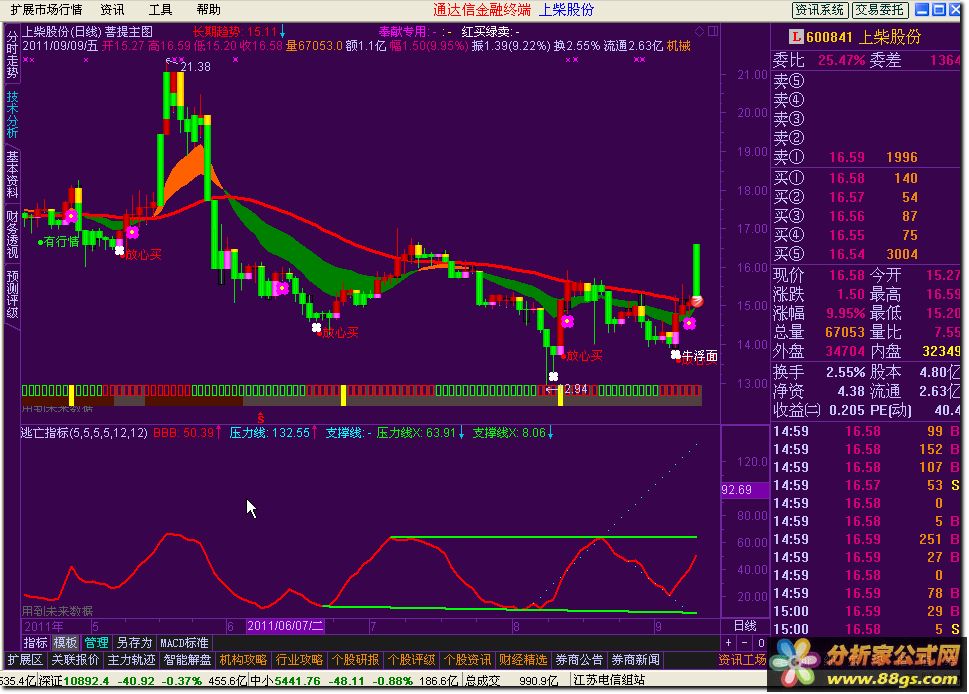Open the 基本资料 sidebar tab

12,174
